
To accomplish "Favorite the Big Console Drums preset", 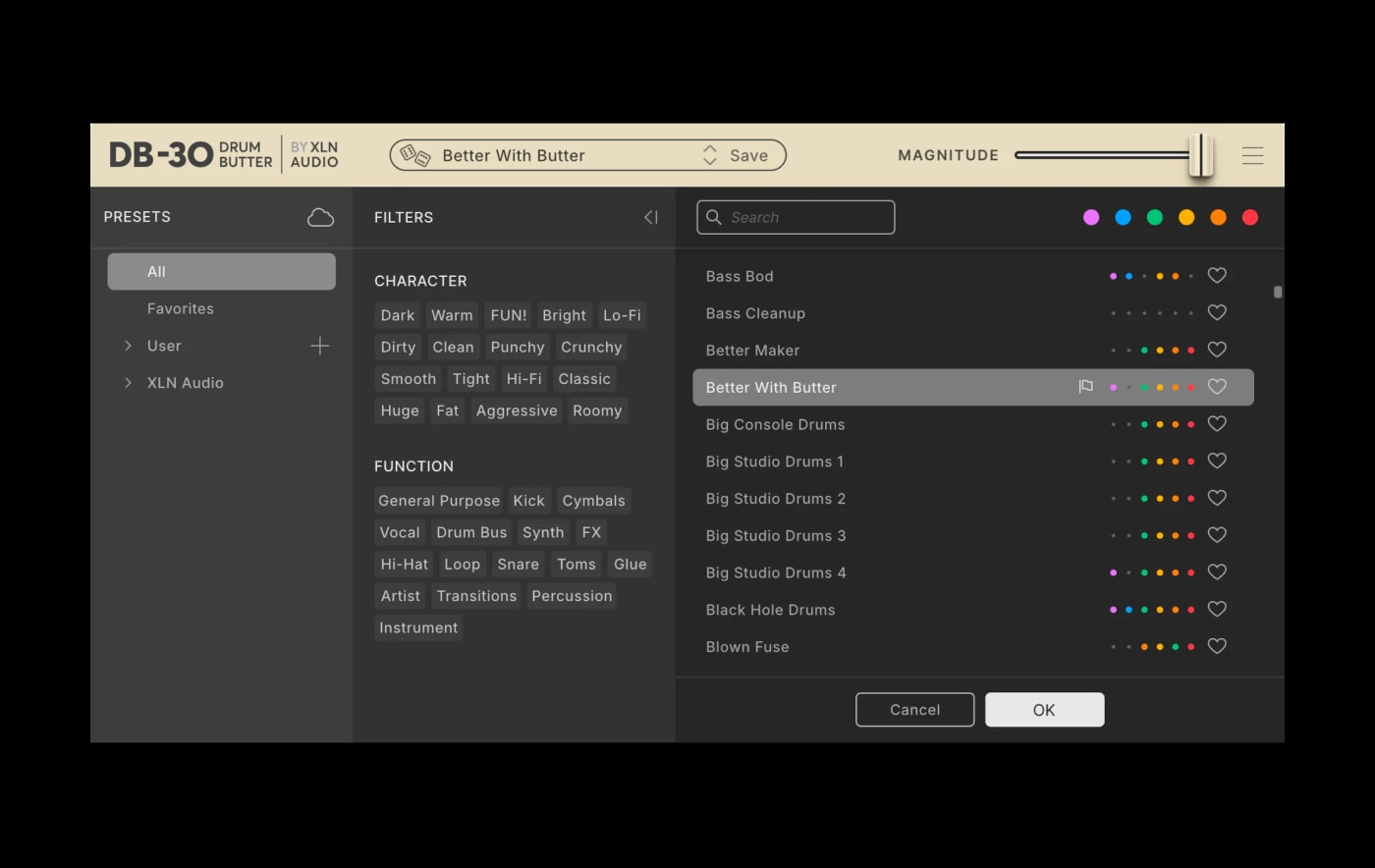I will coord(1217,424).
